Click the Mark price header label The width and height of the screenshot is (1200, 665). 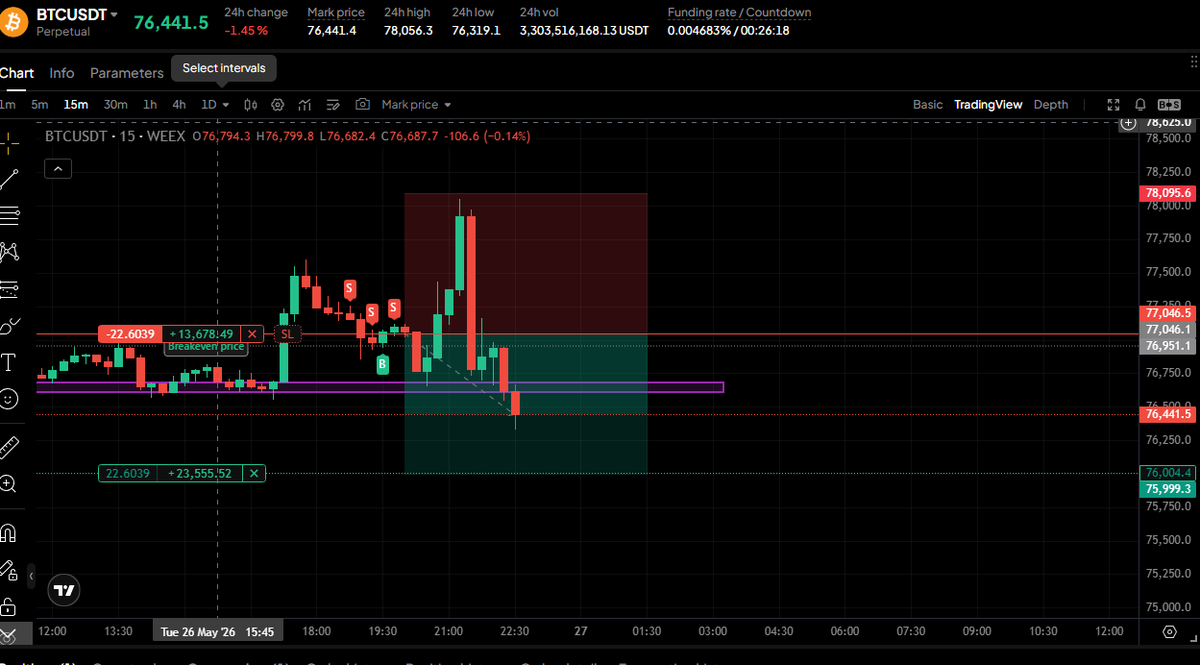pos(335,13)
